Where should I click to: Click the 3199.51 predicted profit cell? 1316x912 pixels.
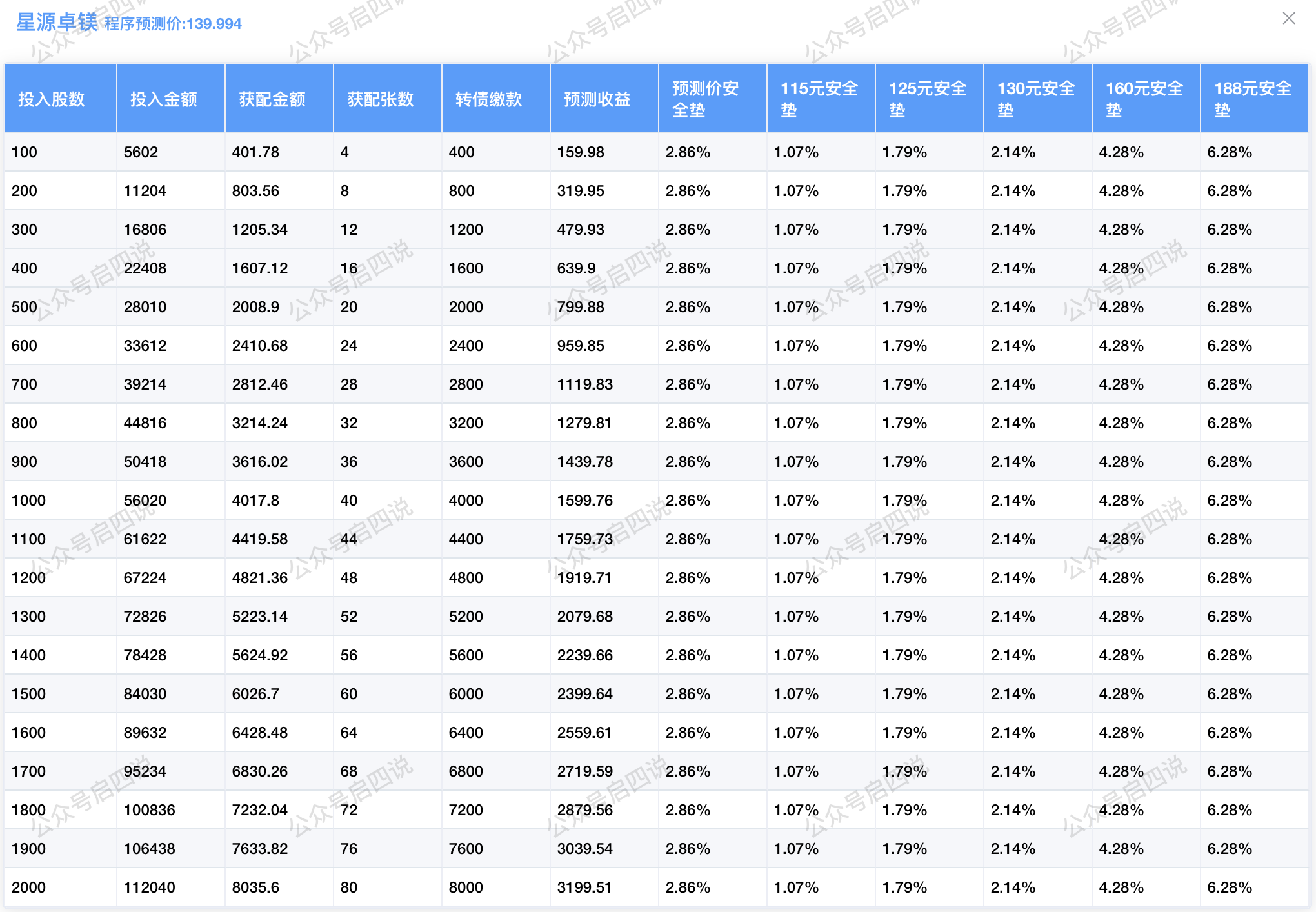click(x=585, y=887)
